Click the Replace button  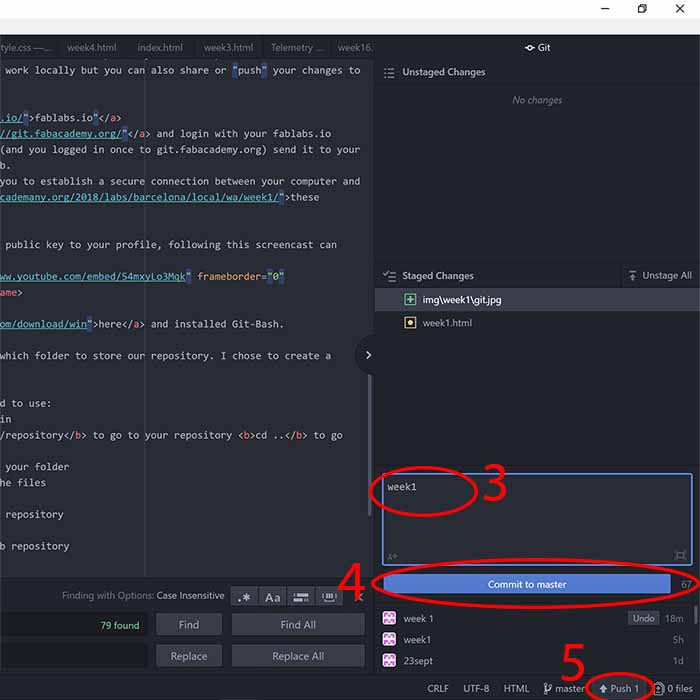click(189, 656)
